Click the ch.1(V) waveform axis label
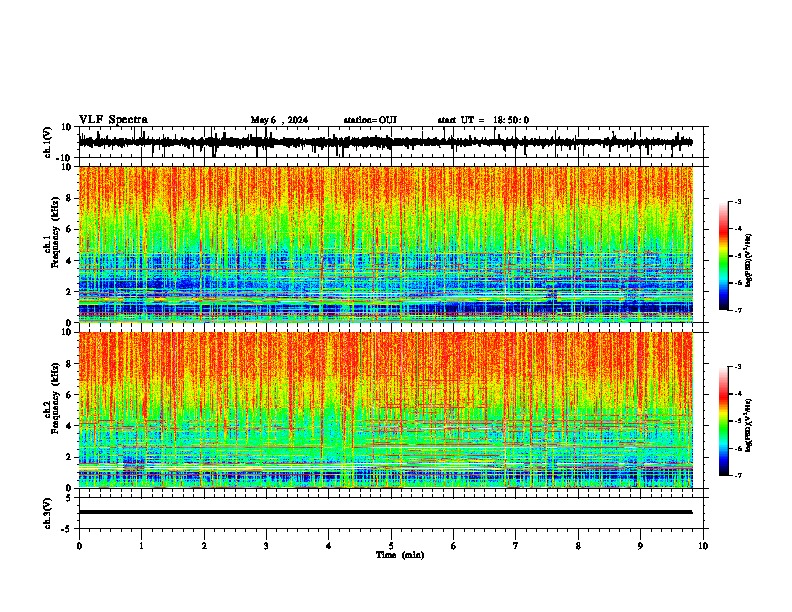792x612 pixels. tap(48, 142)
